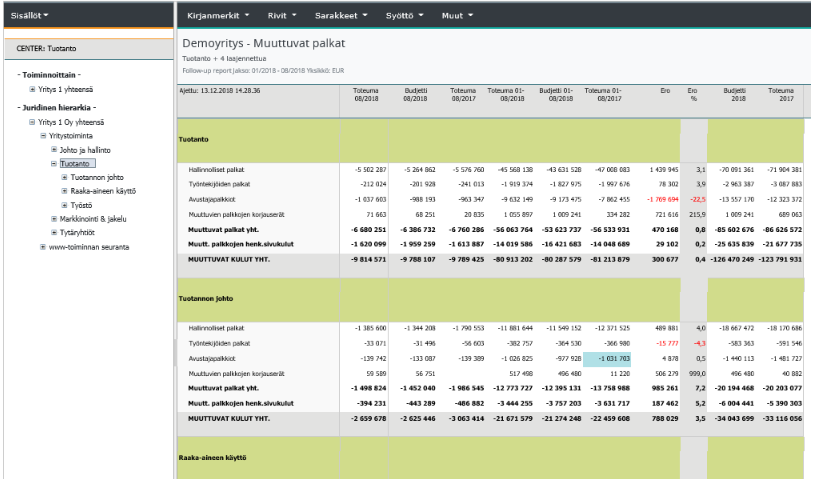Collapse the Yritystoiminta tree node
The height and width of the screenshot is (479, 813).
pyautogui.click(x=42, y=135)
